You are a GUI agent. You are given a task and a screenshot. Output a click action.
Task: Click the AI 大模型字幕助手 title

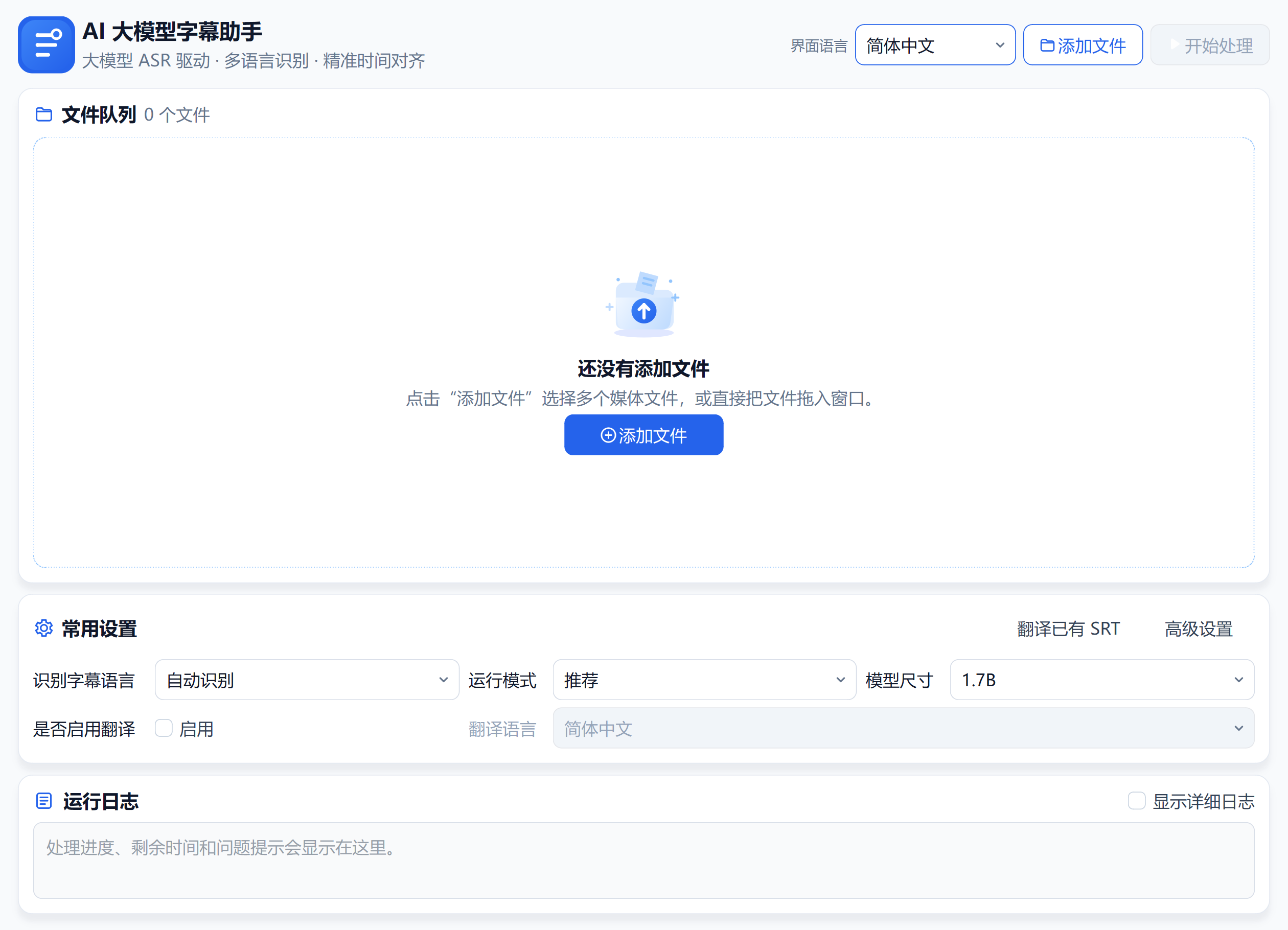[x=172, y=32]
